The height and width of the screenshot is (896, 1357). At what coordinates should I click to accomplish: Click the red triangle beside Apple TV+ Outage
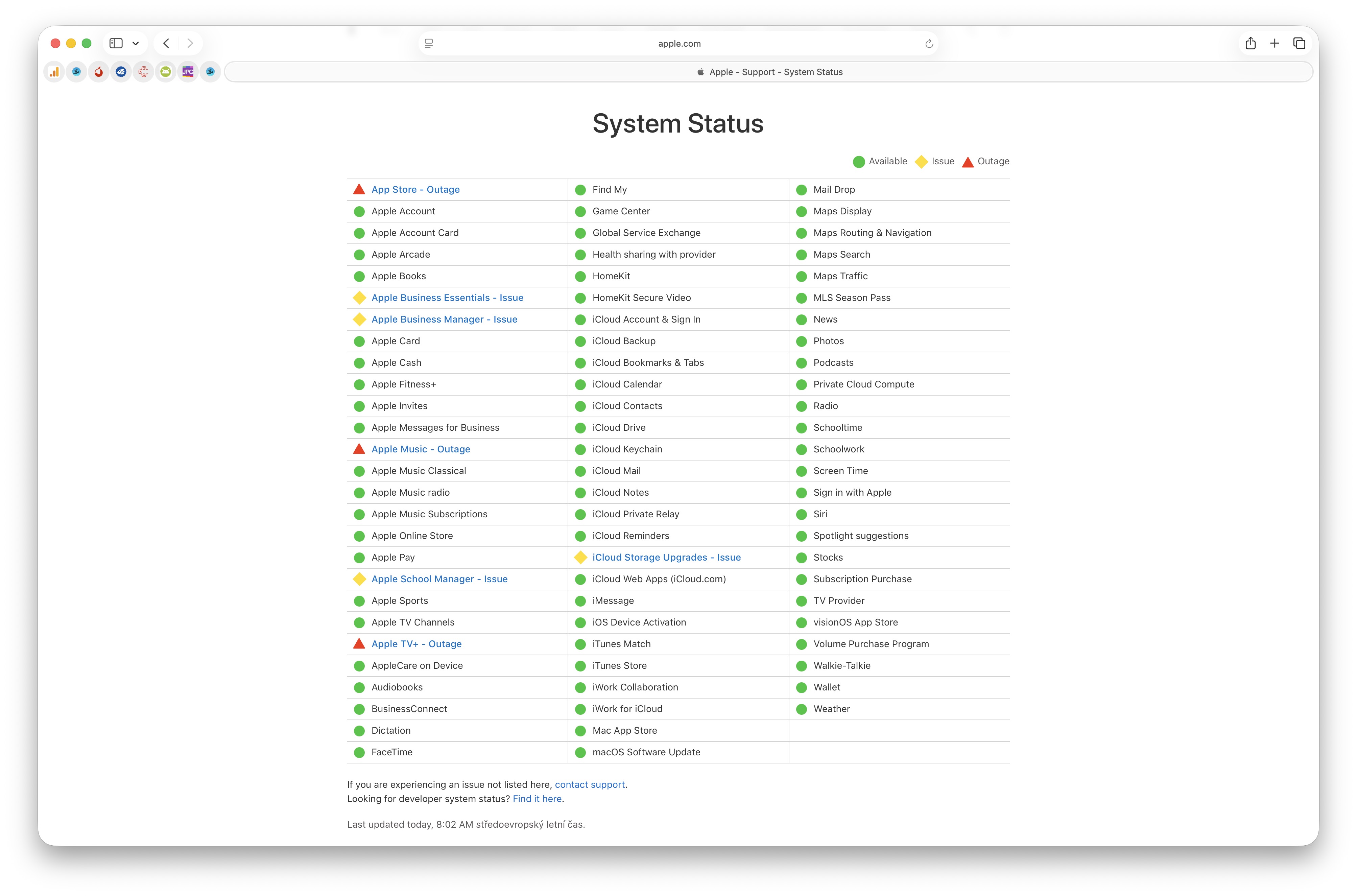click(359, 644)
